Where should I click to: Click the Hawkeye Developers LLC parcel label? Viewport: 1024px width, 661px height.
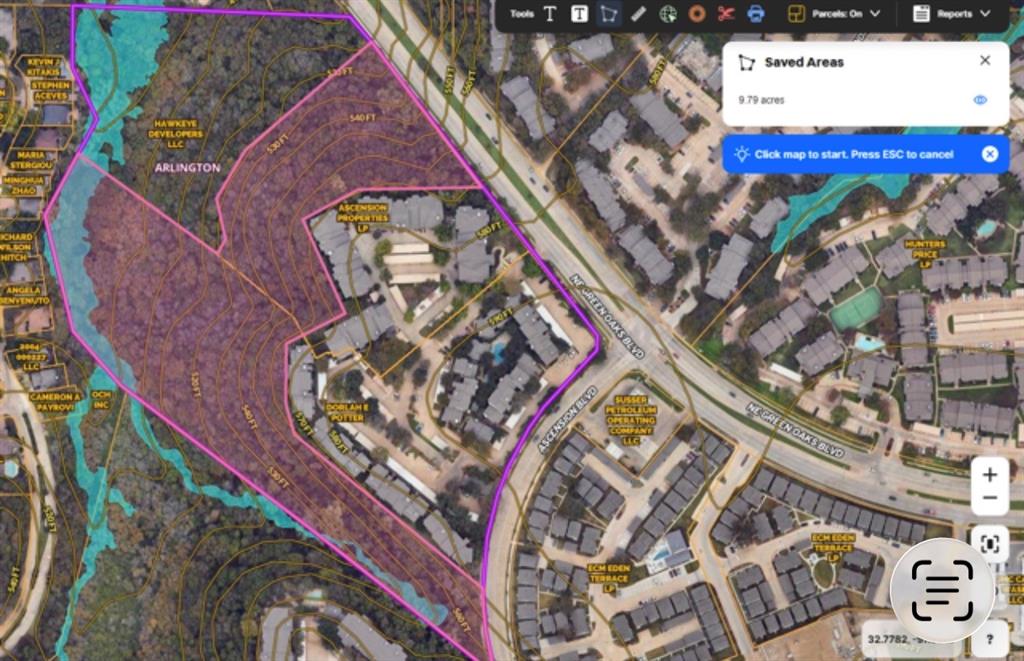[x=175, y=133]
